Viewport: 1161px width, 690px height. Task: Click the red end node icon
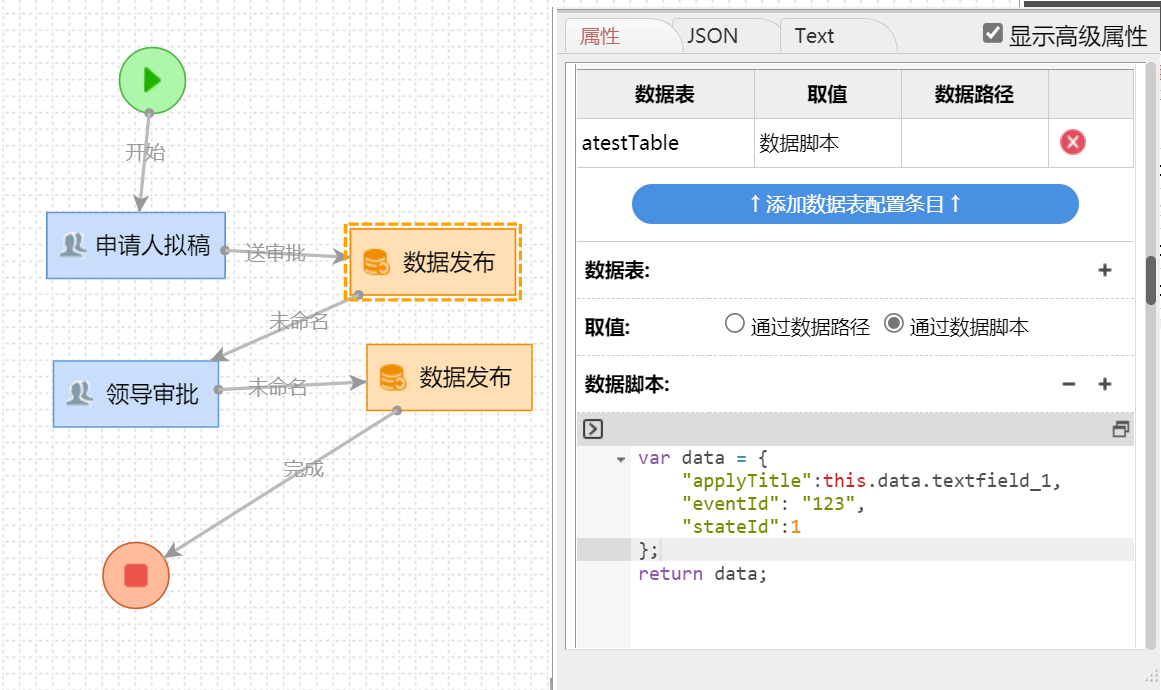pyautogui.click(x=136, y=575)
